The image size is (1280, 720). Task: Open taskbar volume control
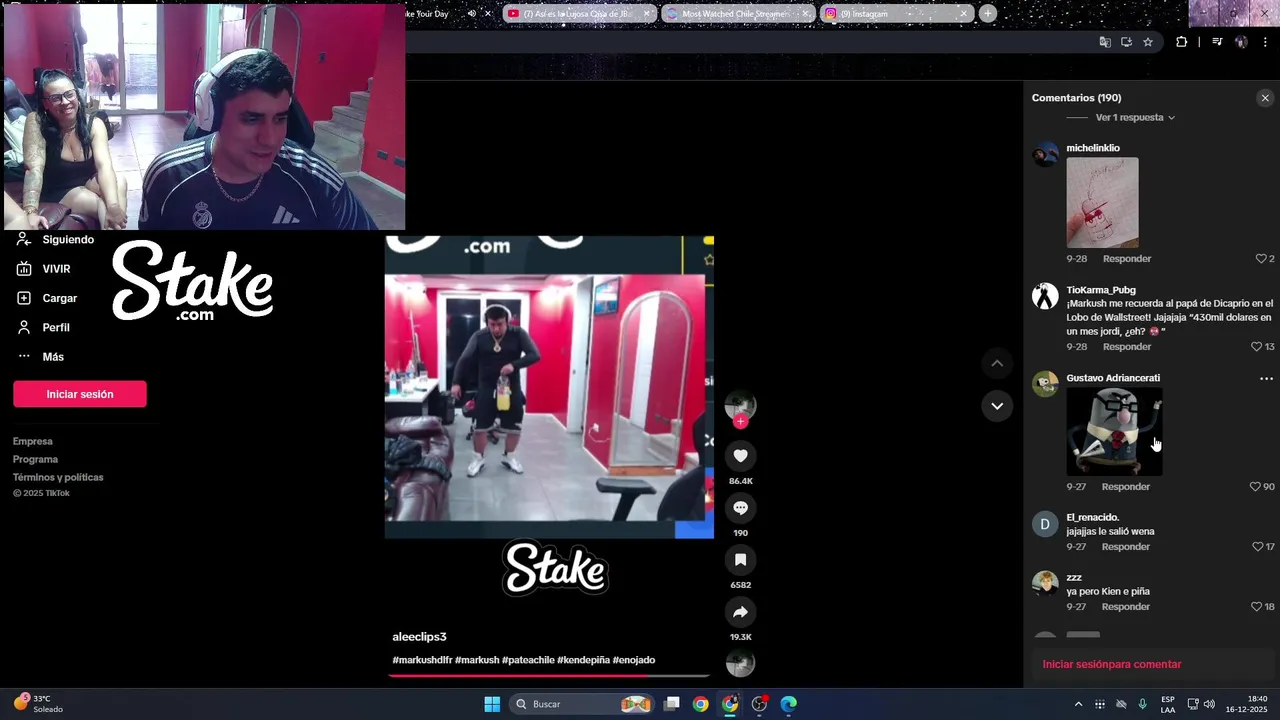[1209, 704]
